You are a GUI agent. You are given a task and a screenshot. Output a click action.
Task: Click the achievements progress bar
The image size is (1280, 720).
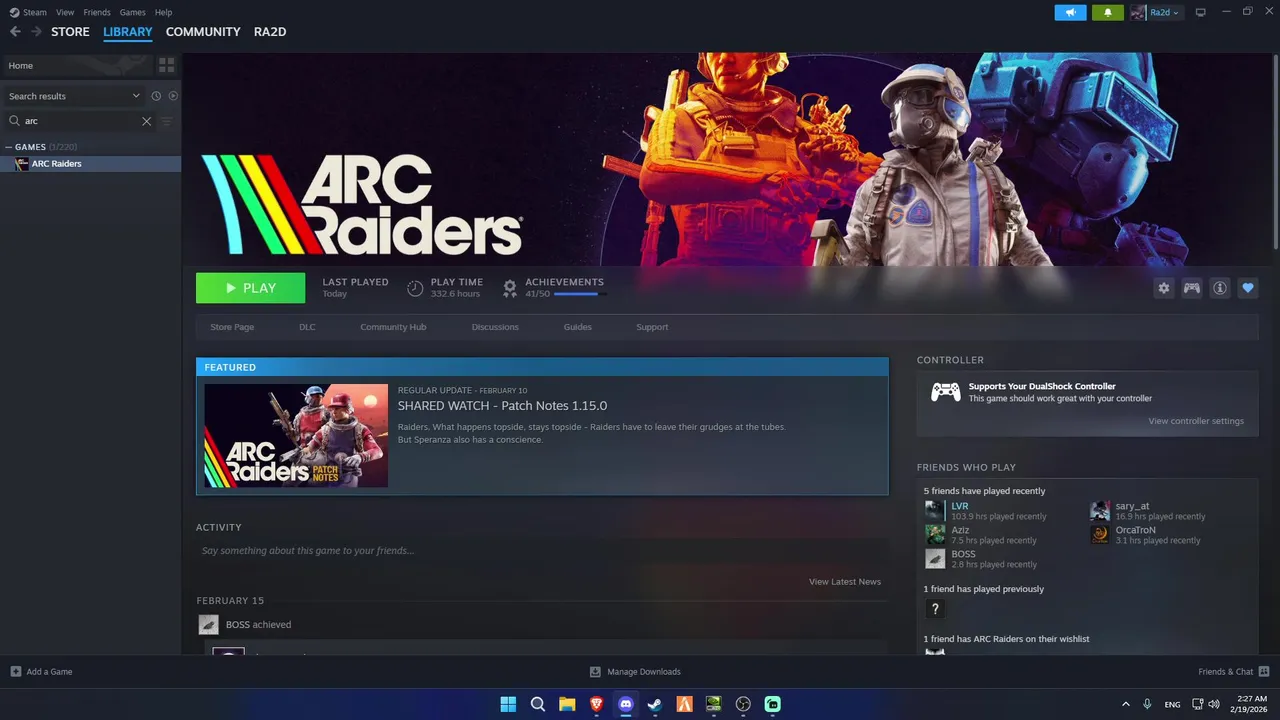coord(580,294)
